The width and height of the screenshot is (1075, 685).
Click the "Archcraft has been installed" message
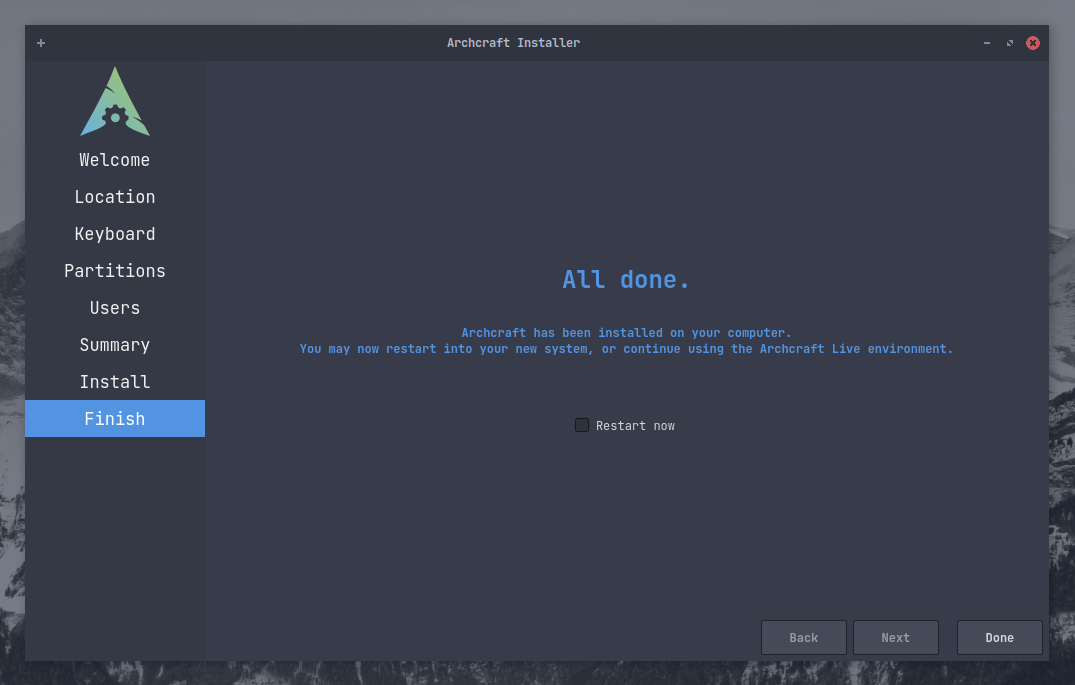click(x=626, y=333)
